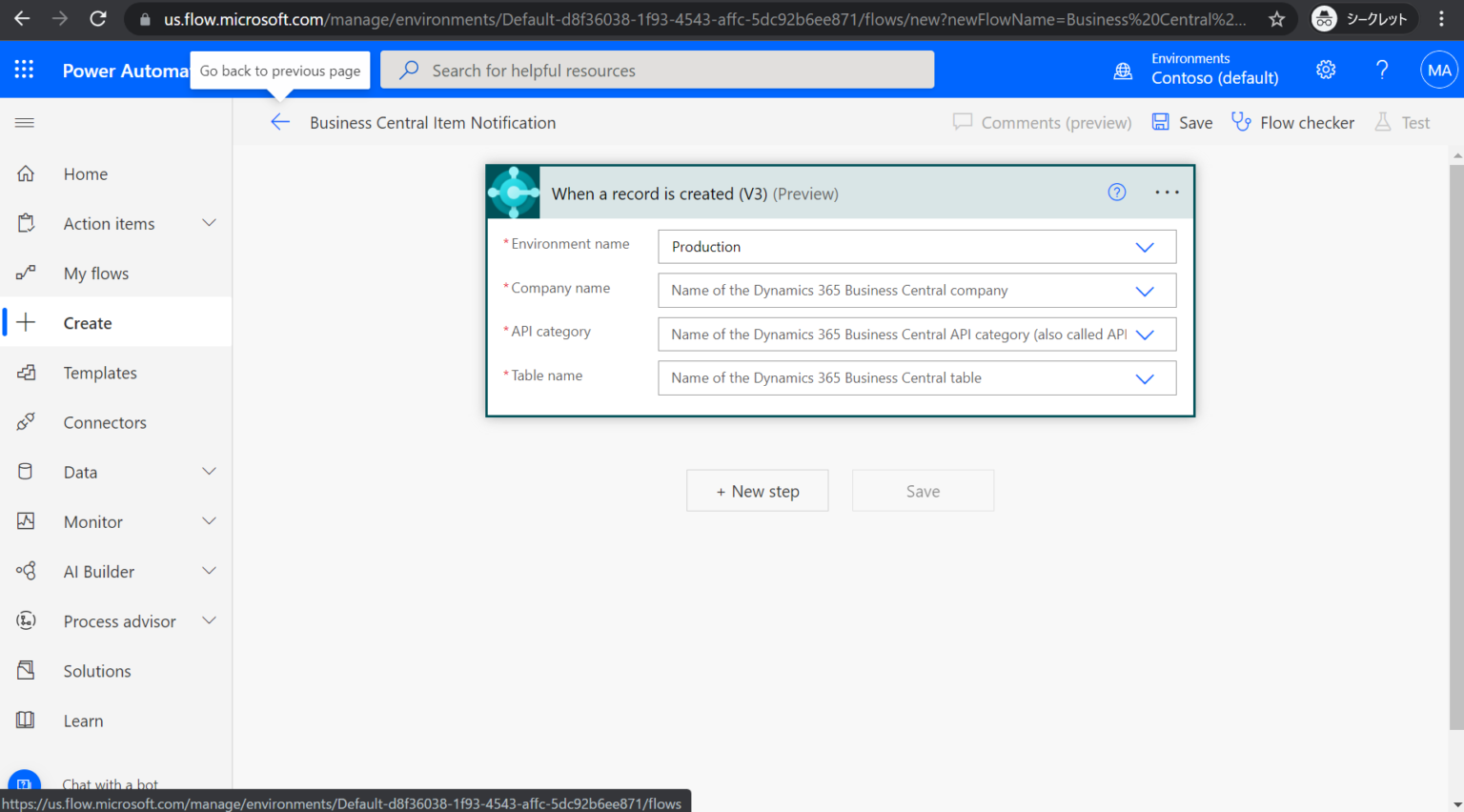Open the Power Automate app launcher waffle menu

click(24, 70)
